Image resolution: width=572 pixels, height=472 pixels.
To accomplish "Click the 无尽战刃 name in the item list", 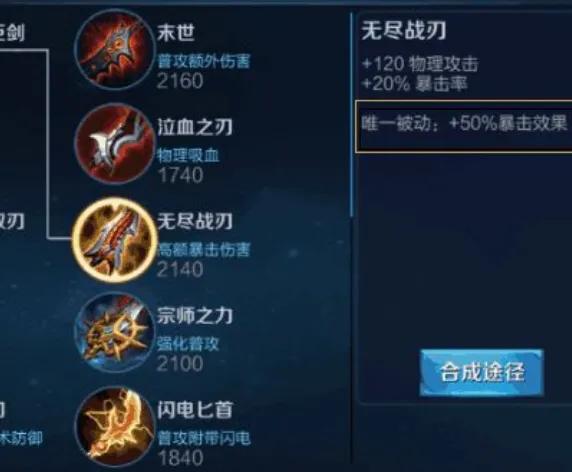I will 195,221.
